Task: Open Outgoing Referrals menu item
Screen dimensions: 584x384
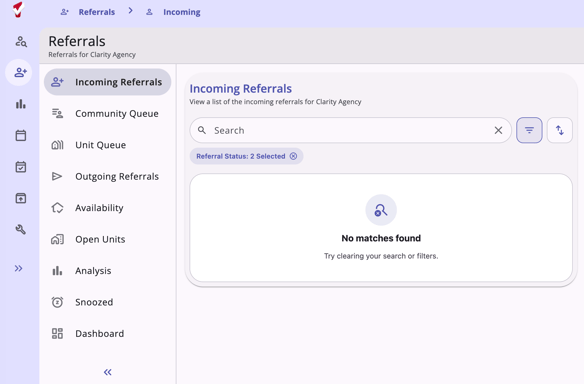Action: click(x=107, y=176)
